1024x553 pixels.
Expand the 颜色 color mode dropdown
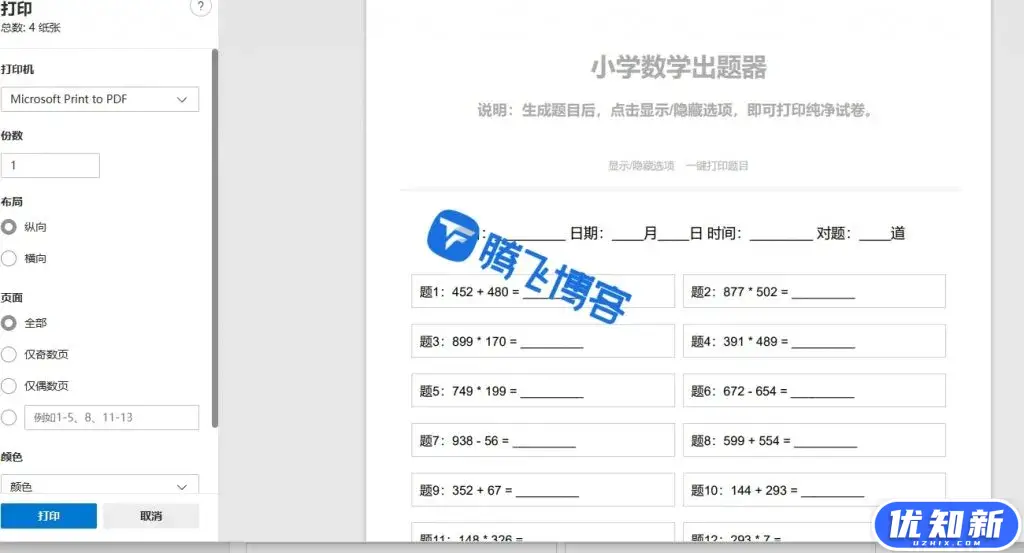coord(100,486)
